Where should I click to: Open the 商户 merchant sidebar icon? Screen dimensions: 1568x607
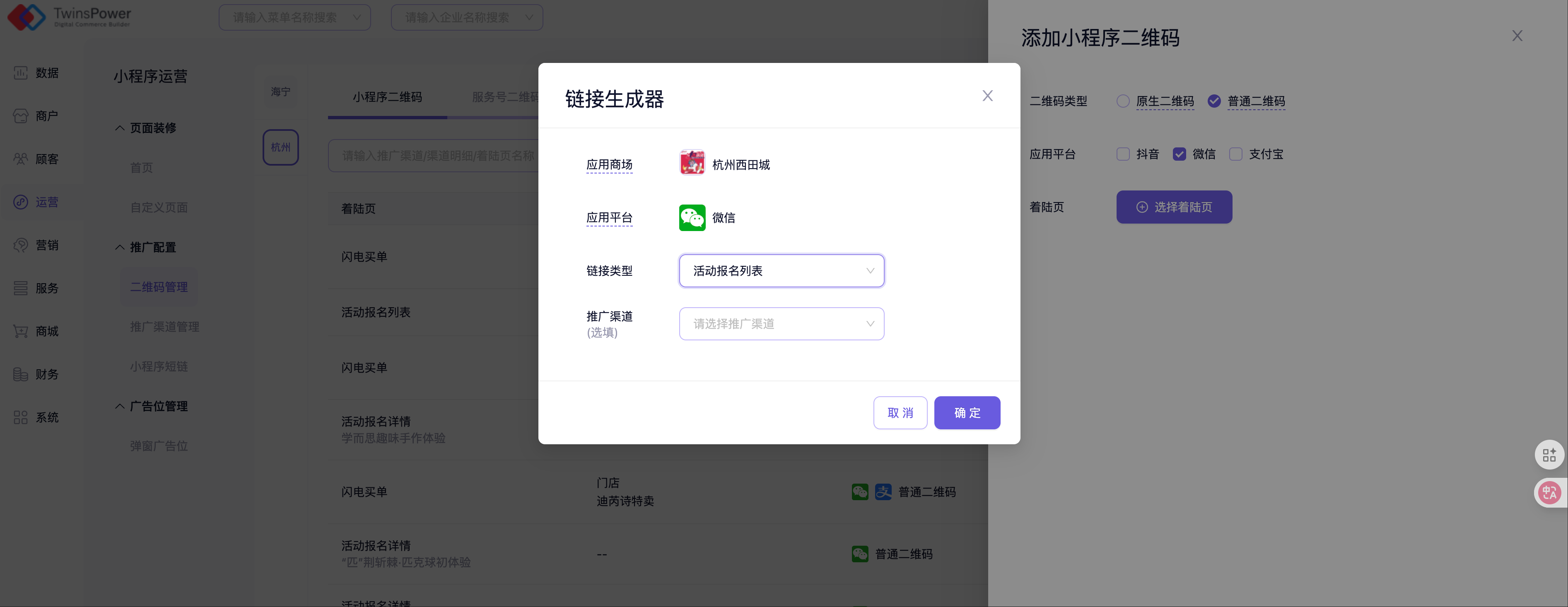click(21, 116)
